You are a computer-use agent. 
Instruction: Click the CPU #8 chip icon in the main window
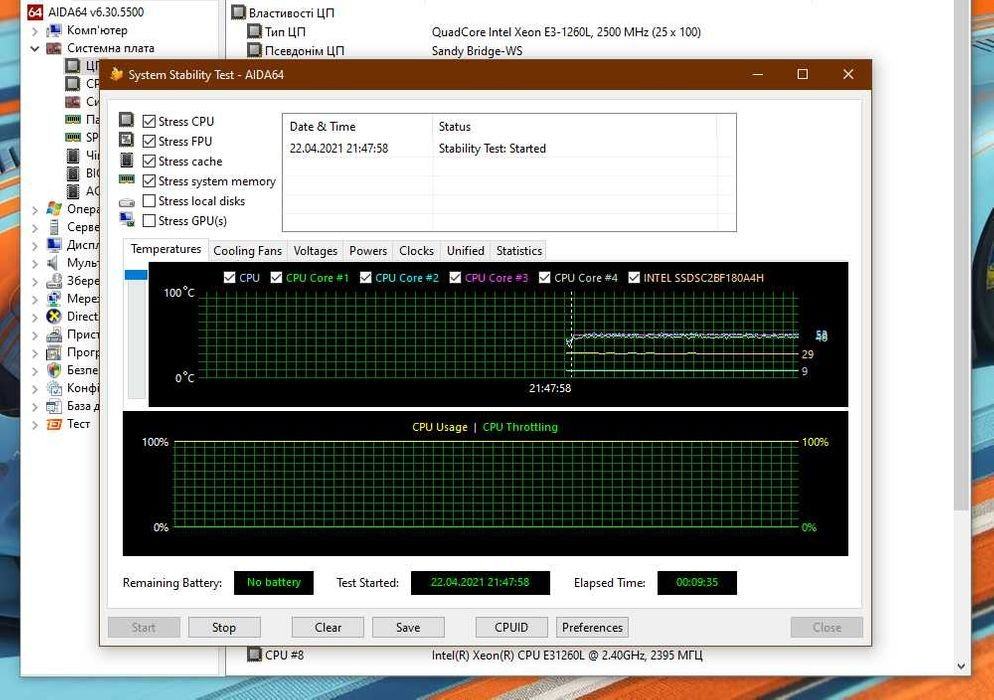pyautogui.click(x=254, y=654)
